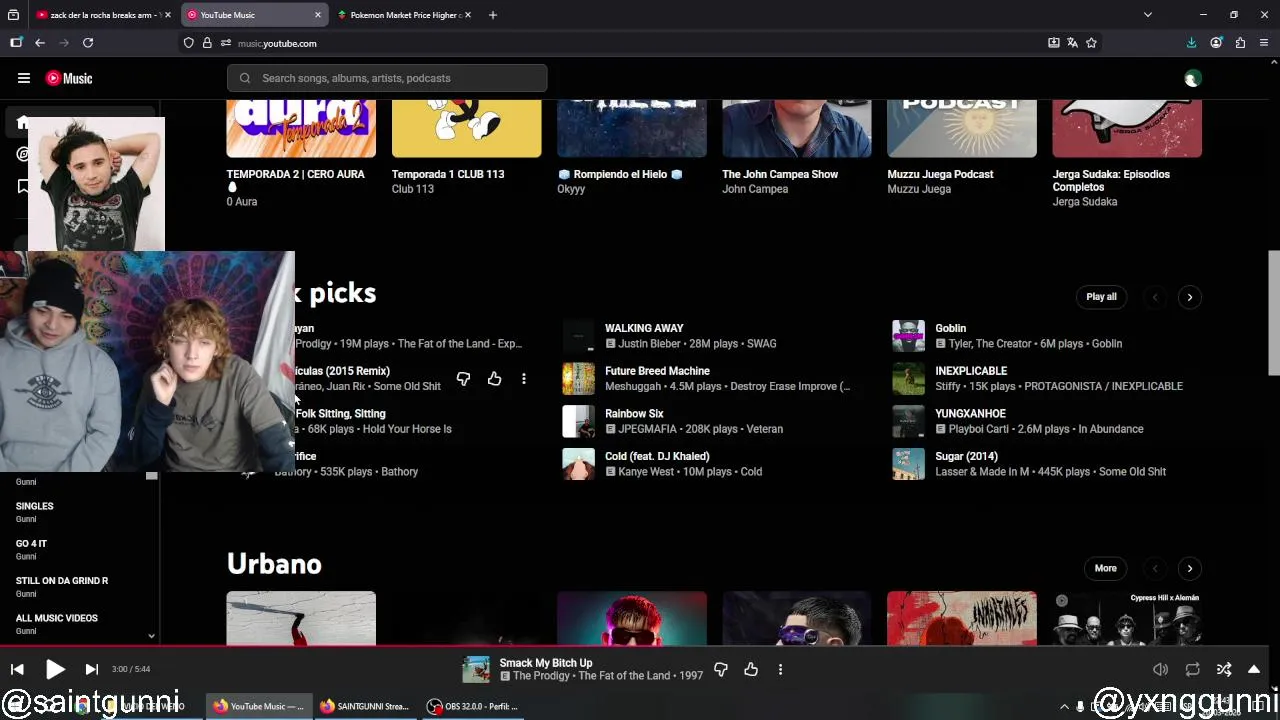The image size is (1280, 720).
Task: Click the browser address bar URL
Action: (277, 43)
